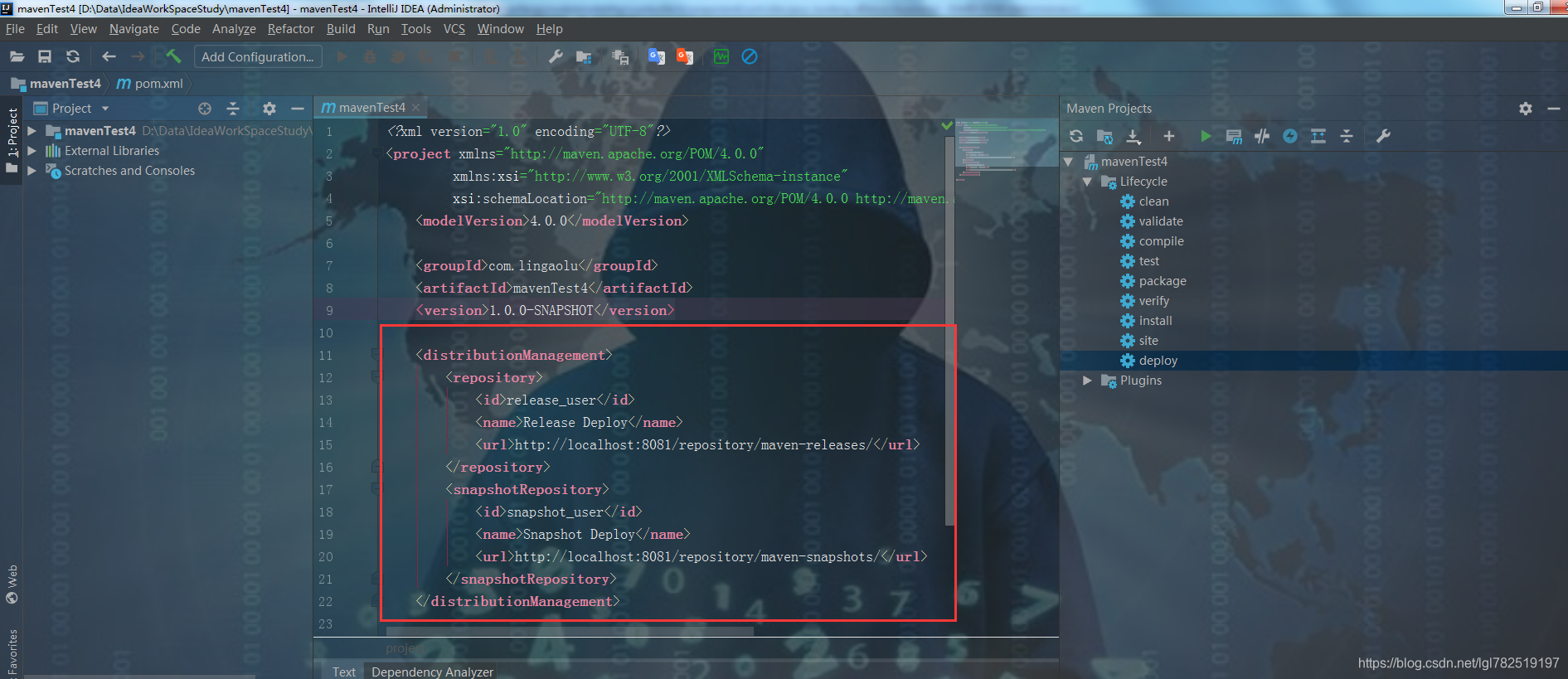Click the editor horizontal scrollbar
Screen dimensions: 1568x679
click(x=570, y=632)
